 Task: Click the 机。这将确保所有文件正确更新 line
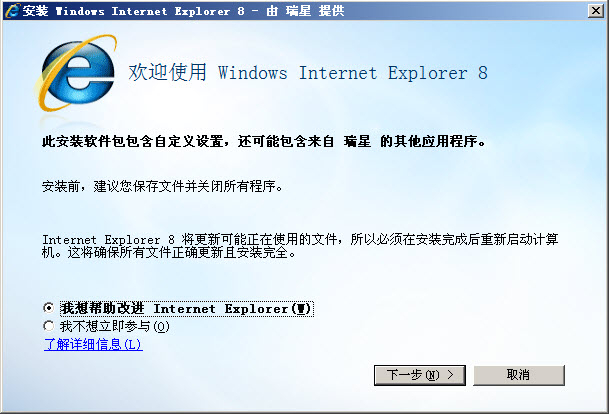[169, 253]
